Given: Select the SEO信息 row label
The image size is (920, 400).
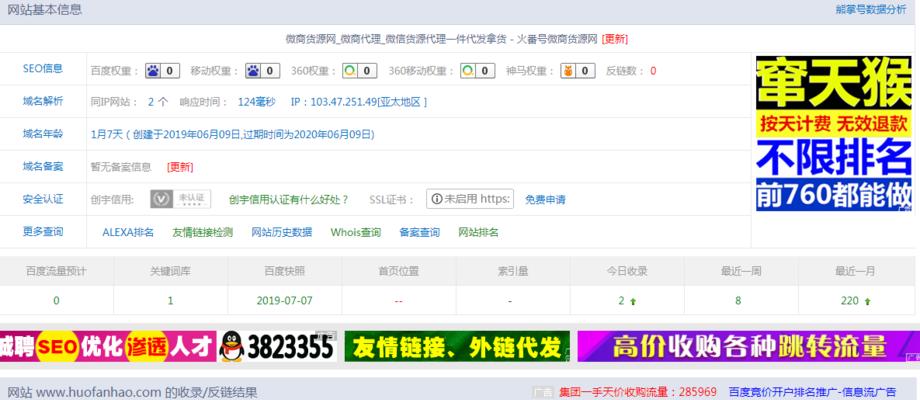Looking at the screenshot, I should (43, 69).
